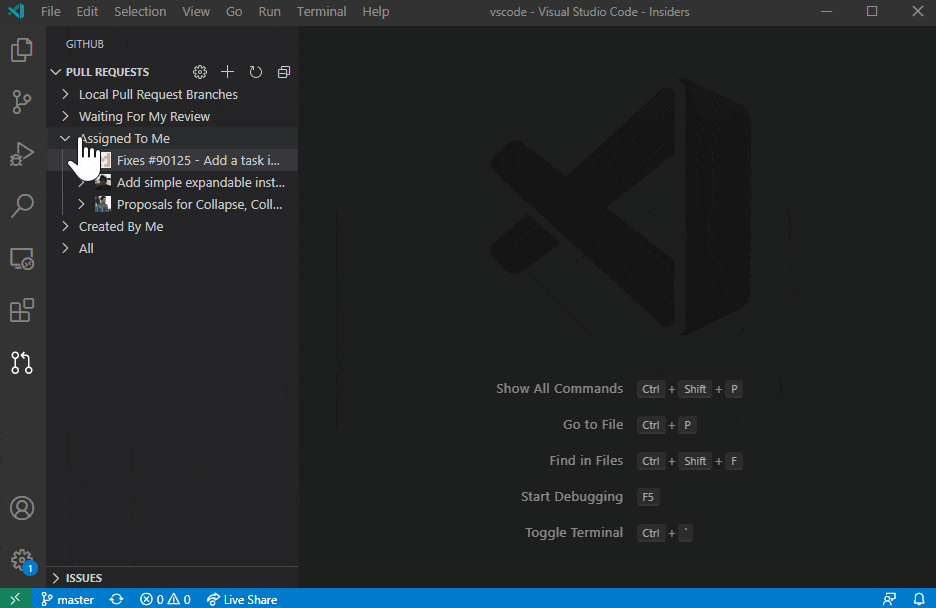Create a new pull request with plus icon

[x=227, y=72]
